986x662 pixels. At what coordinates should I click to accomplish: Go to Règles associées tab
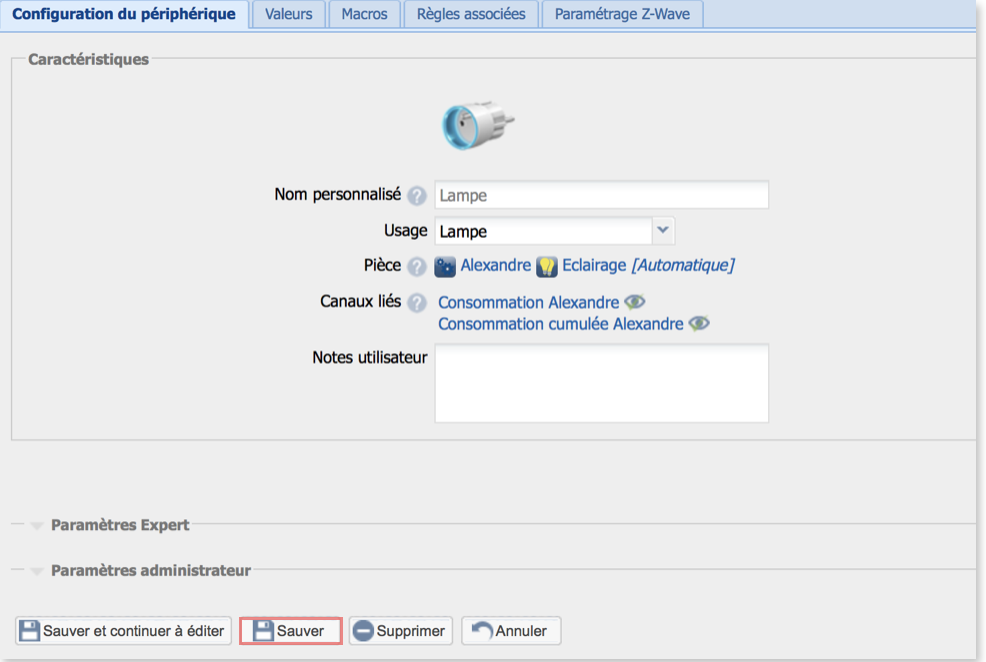coord(471,15)
